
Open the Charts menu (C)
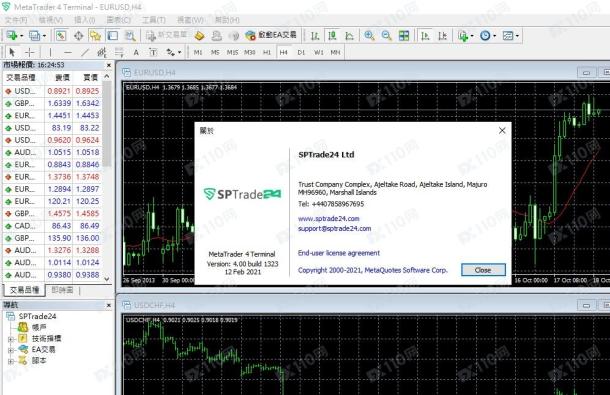tap(119, 20)
